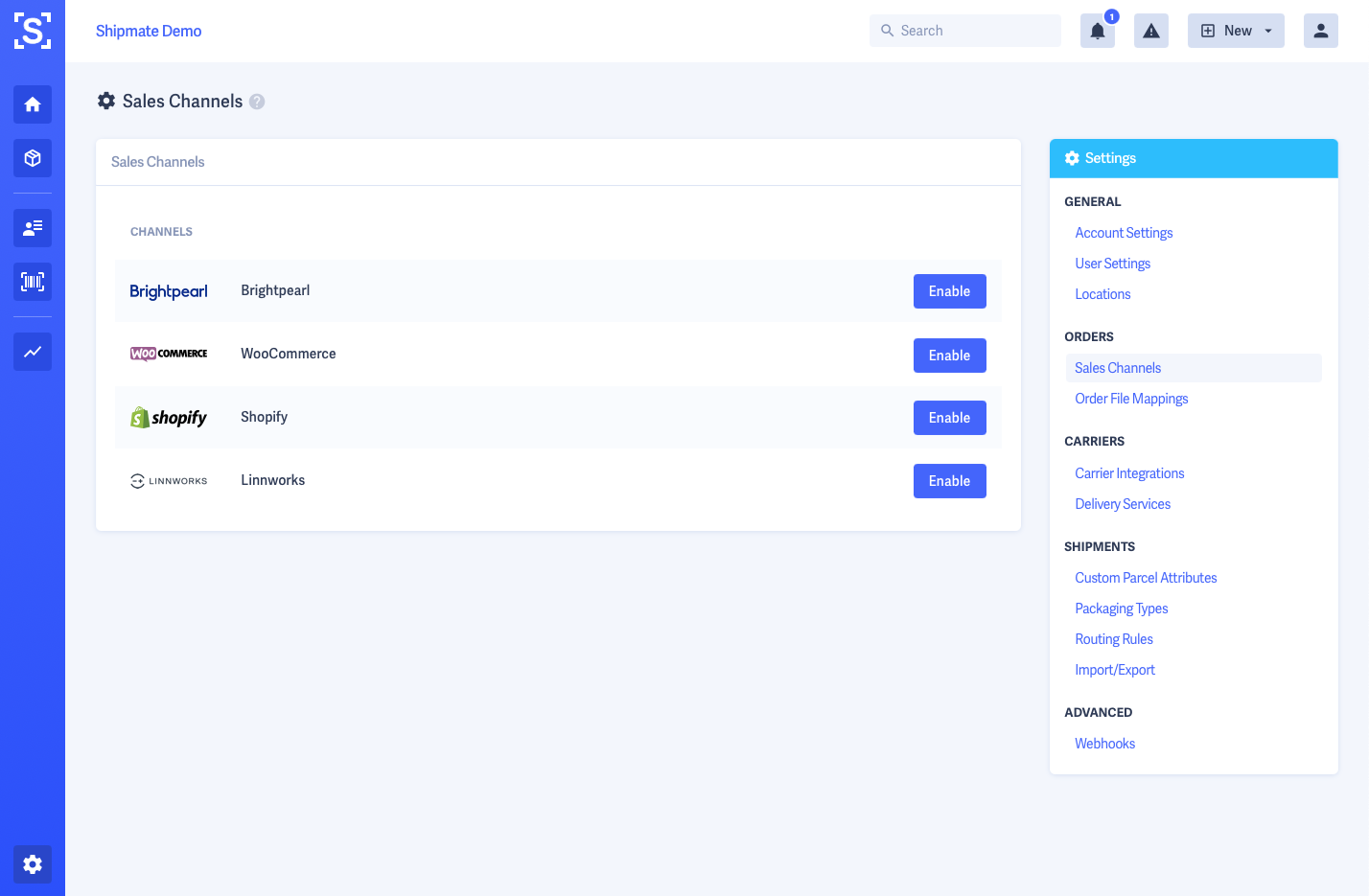1369x896 pixels.
Task: Open the New dropdown menu
Action: point(1236,31)
